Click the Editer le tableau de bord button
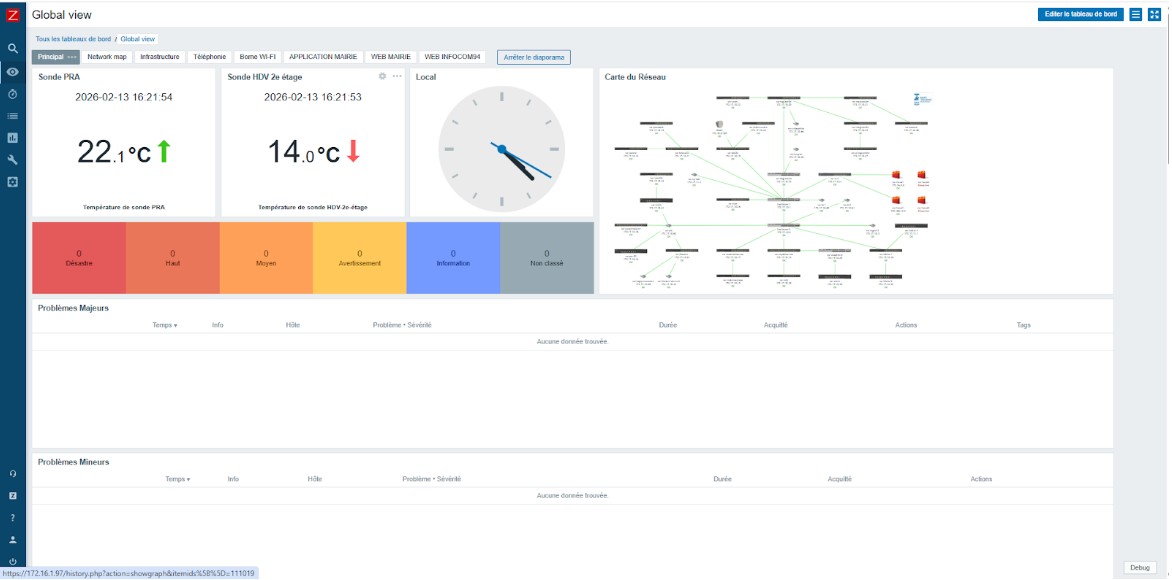The width and height of the screenshot is (1172, 580). click(x=1081, y=14)
